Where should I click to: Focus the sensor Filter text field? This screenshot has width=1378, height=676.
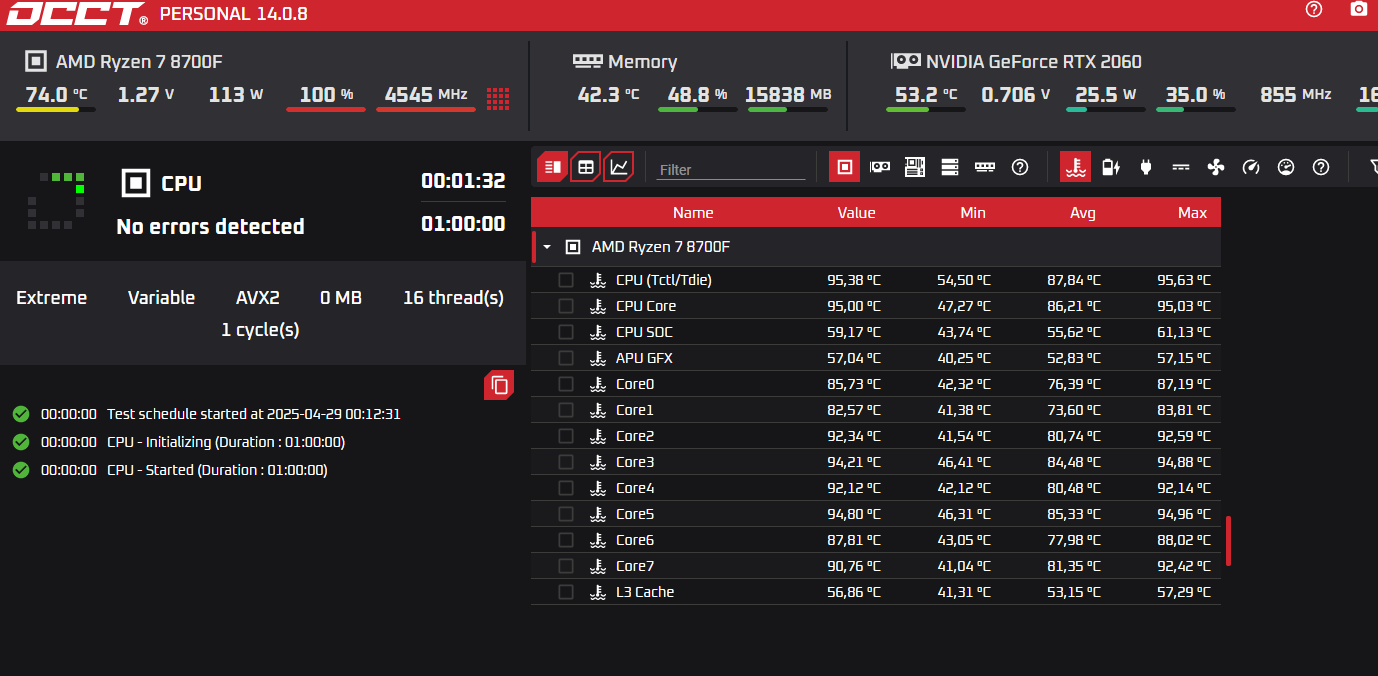731,169
